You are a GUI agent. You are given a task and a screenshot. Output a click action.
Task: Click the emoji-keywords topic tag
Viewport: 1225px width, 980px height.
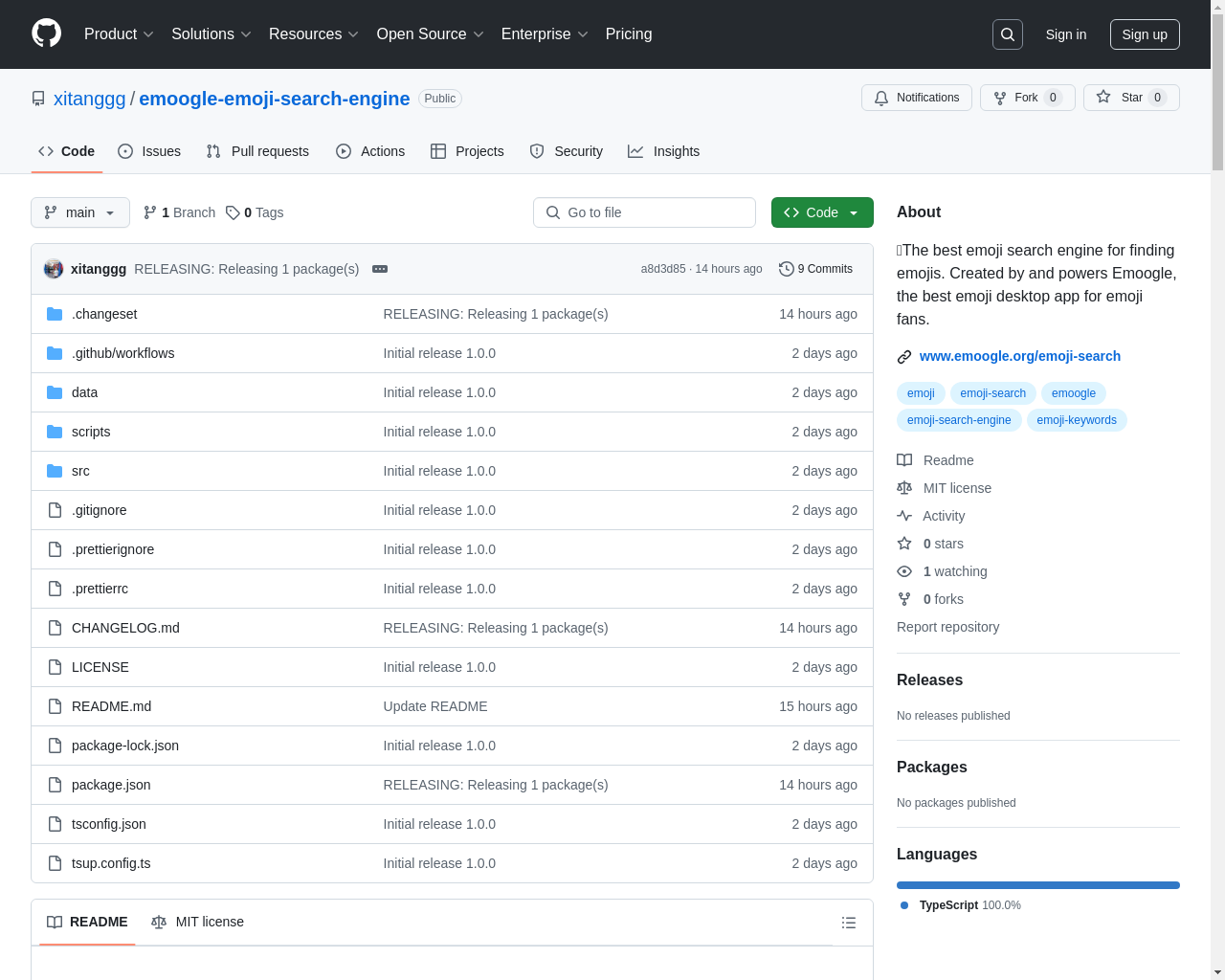click(1077, 420)
